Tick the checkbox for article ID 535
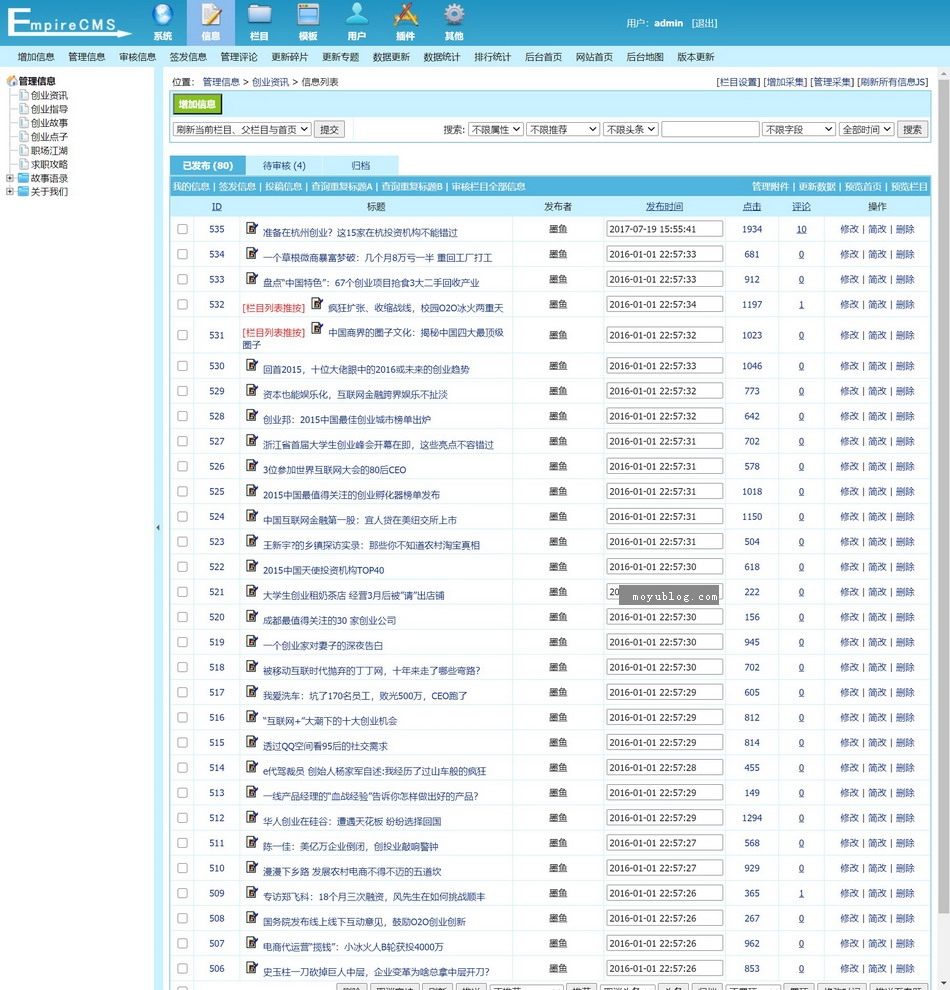 pos(182,229)
